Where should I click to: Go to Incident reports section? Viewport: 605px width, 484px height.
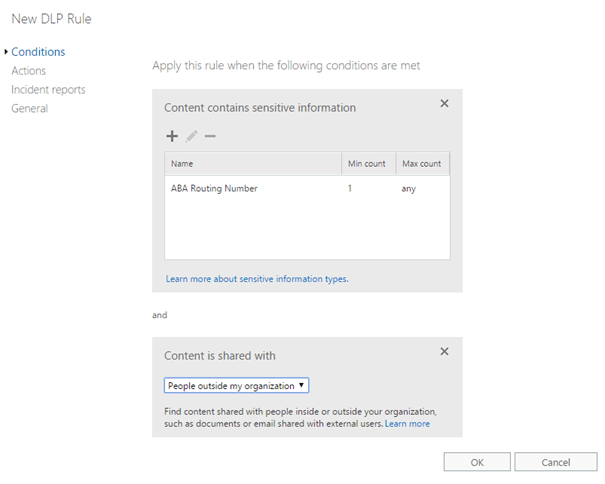pos(48,90)
